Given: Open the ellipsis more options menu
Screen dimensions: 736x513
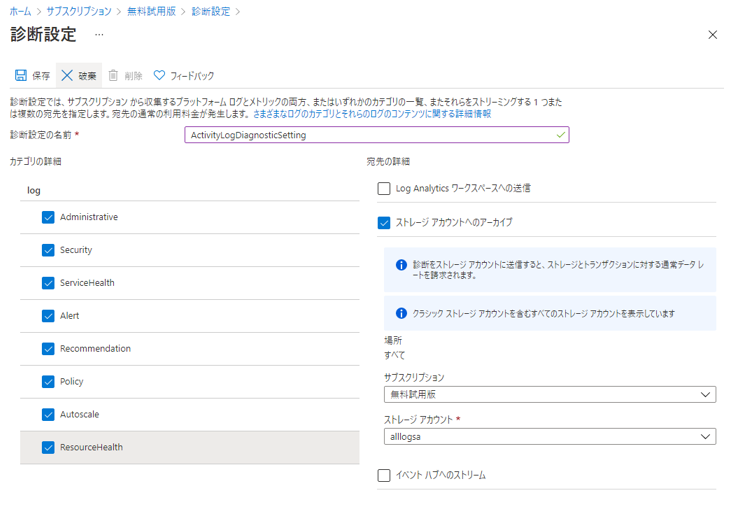Looking at the screenshot, I should click(x=99, y=34).
